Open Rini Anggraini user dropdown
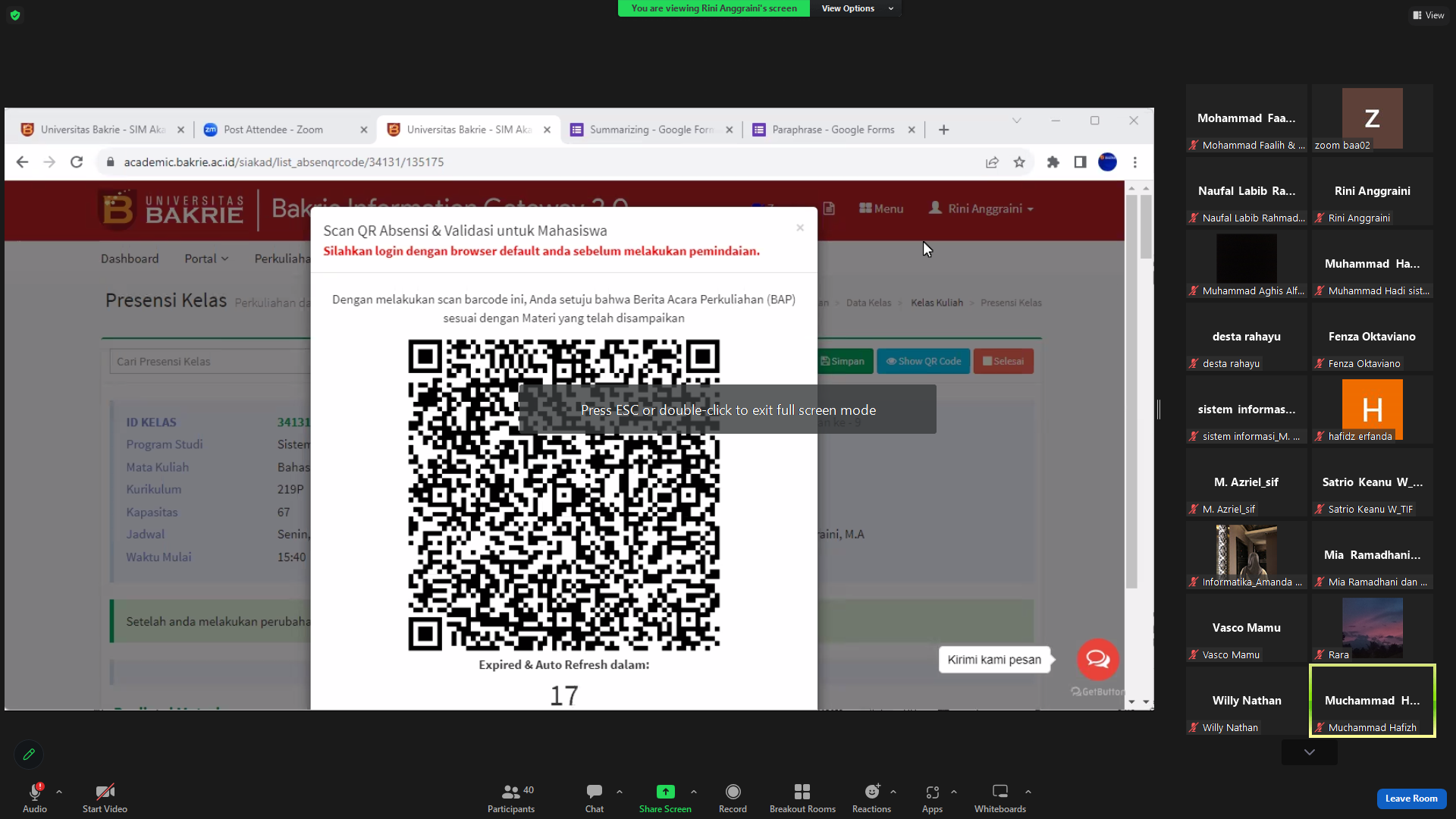 click(981, 209)
